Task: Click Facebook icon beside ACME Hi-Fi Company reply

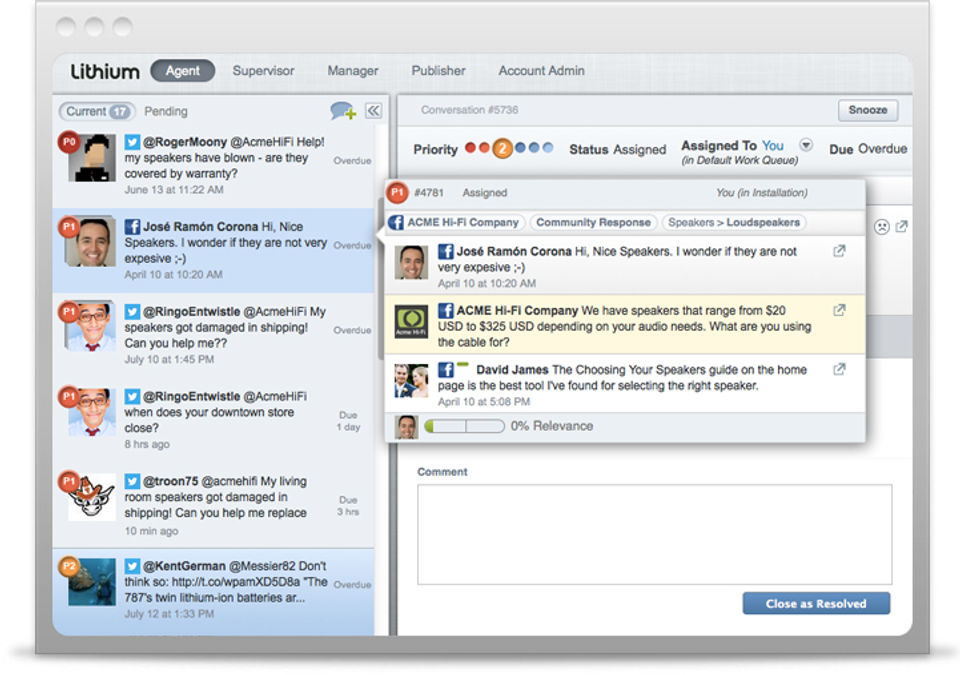Action: click(x=445, y=311)
